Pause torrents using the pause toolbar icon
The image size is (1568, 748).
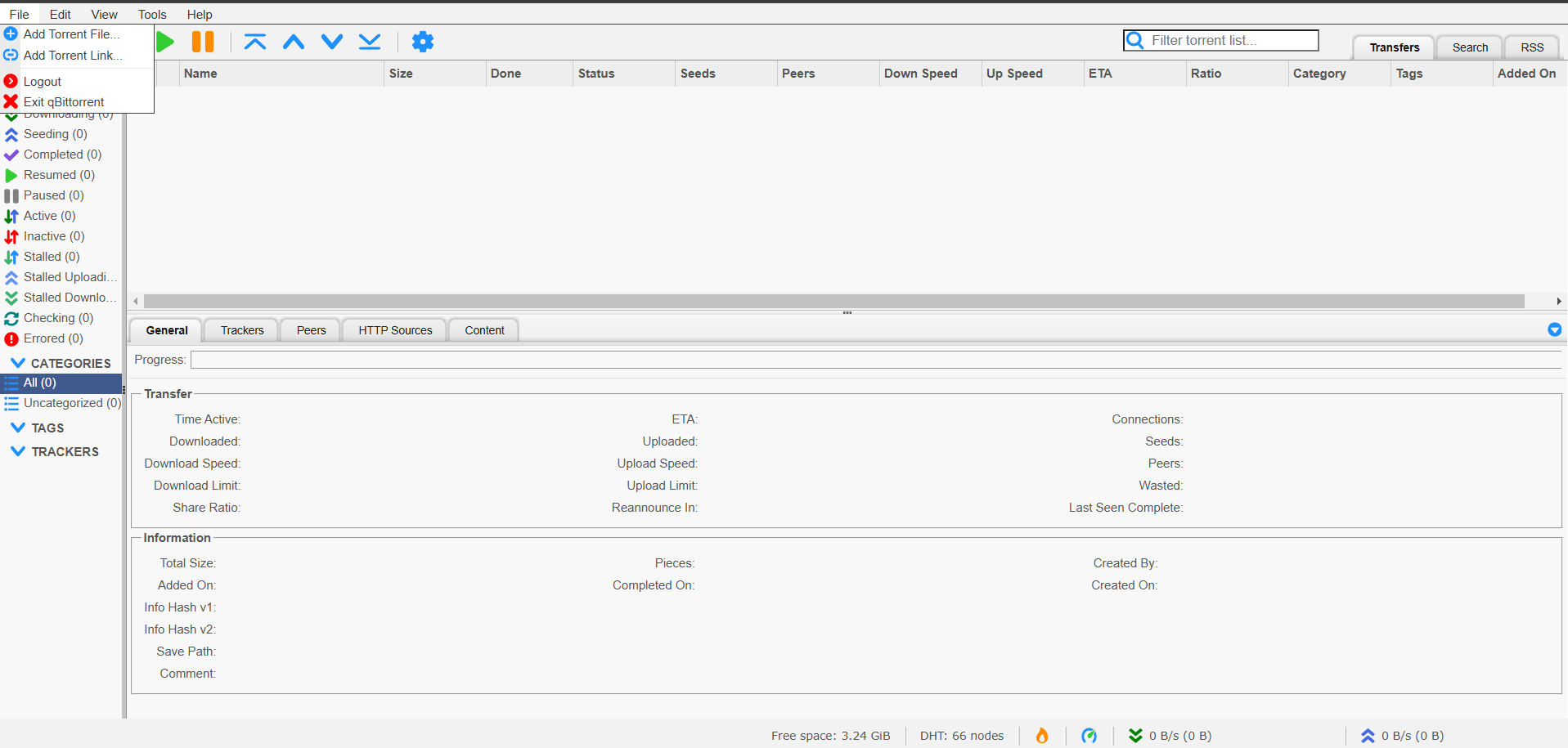click(202, 42)
